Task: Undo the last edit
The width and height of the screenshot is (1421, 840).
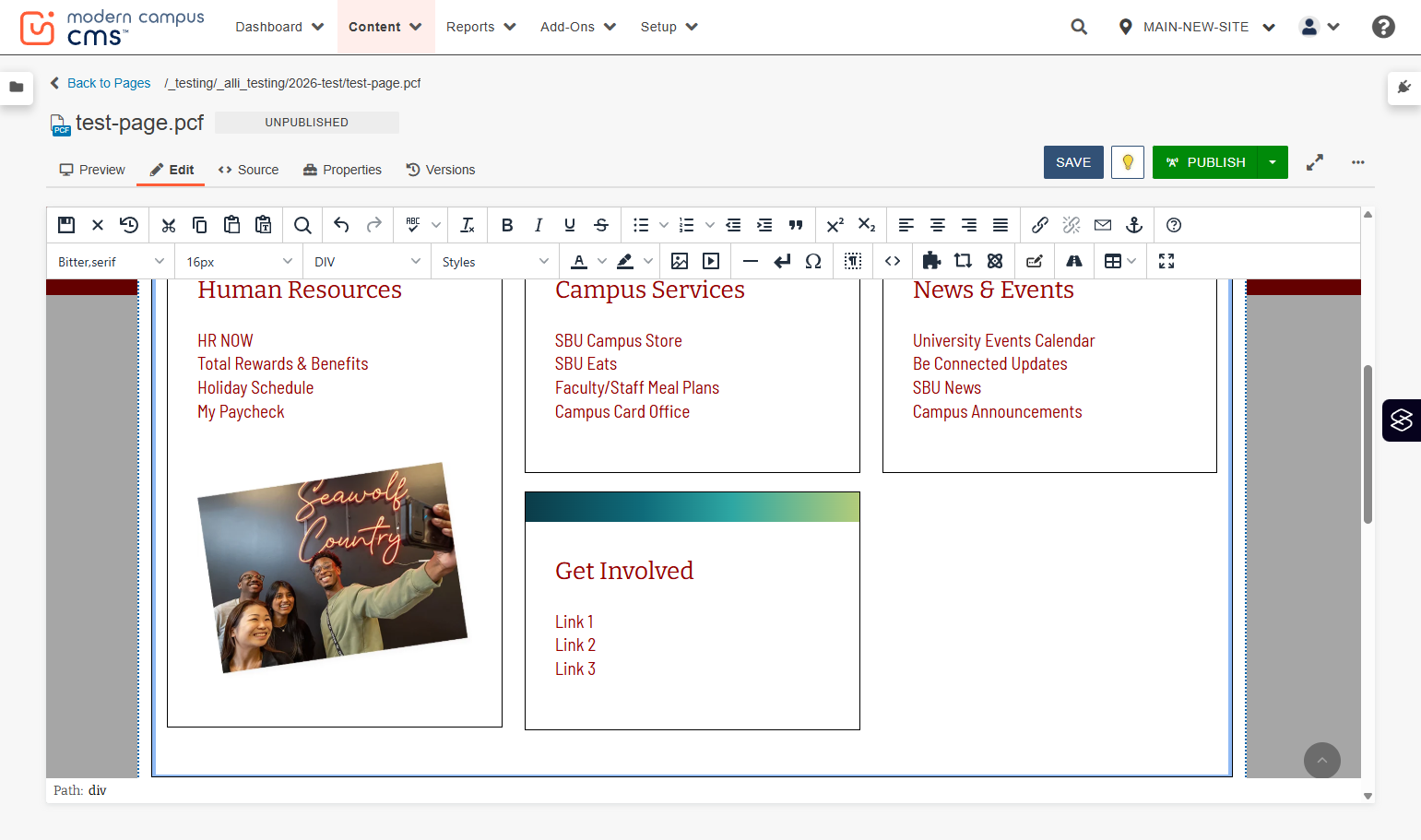Action: [x=341, y=225]
